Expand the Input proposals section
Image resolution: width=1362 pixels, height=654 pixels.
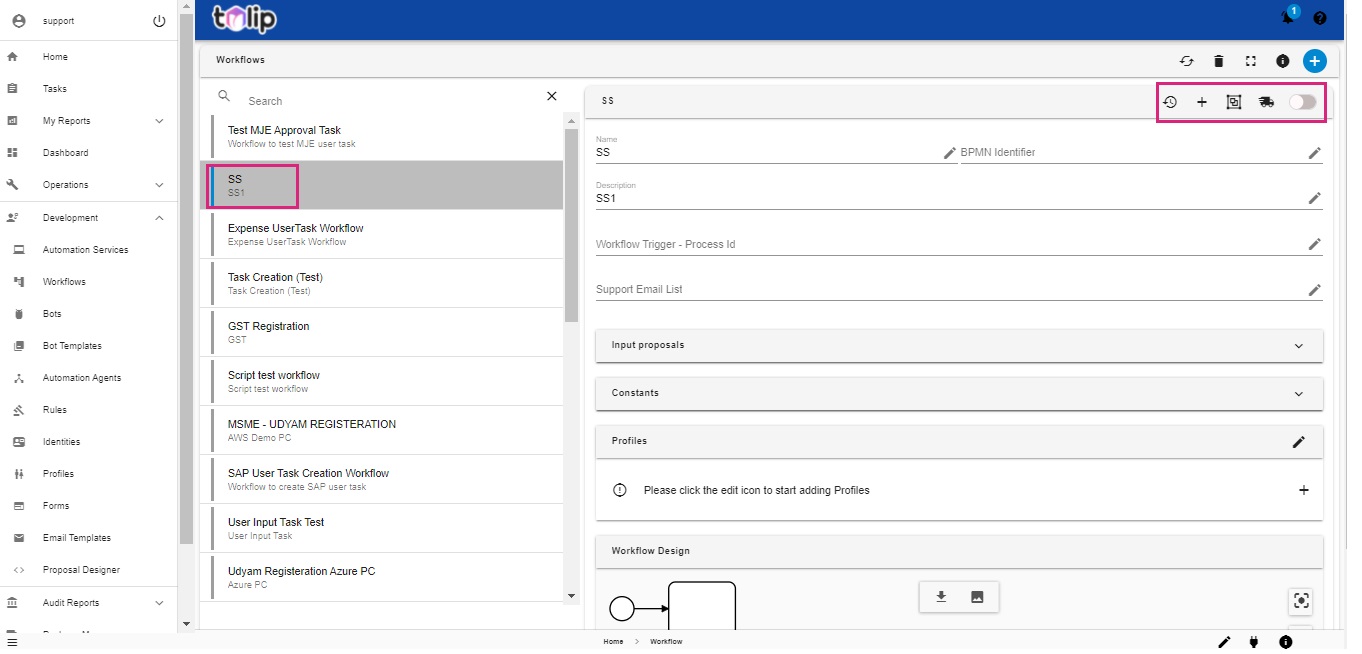(x=959, y=345)
